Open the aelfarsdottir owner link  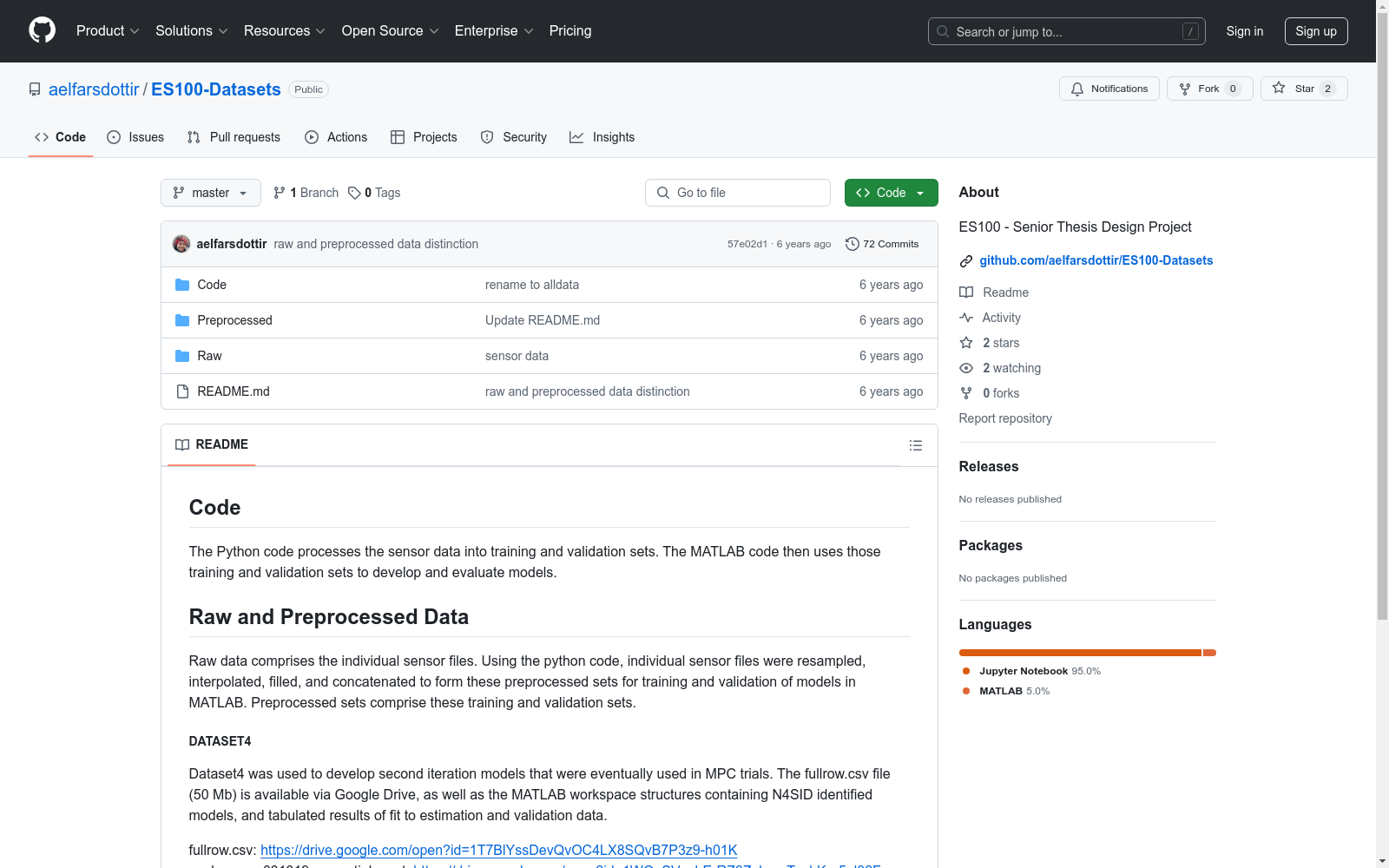pos(94,89)
